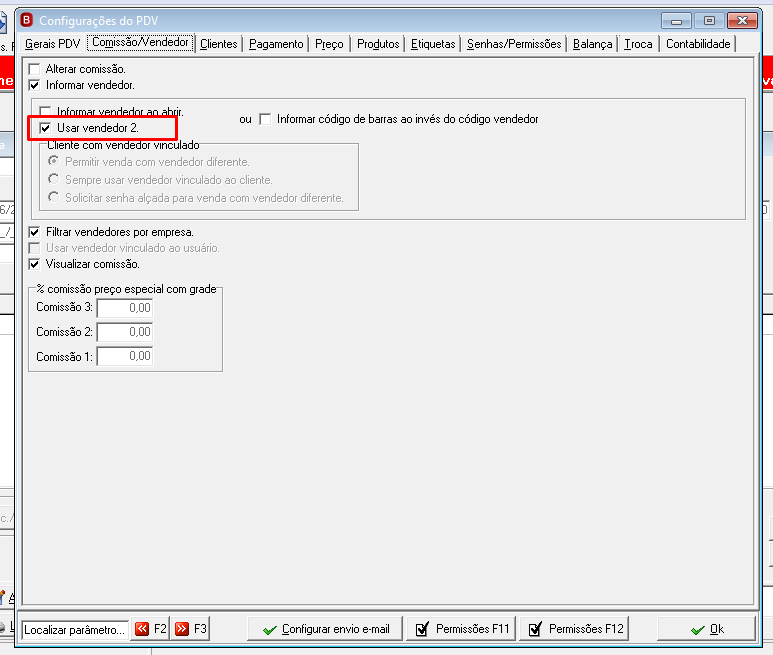
Task: Click the red B application icon in title bar
Action: tap(27, 20)
